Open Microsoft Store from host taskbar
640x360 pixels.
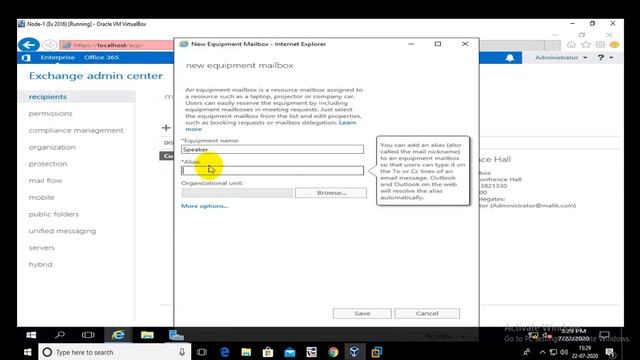coord(268,352)
